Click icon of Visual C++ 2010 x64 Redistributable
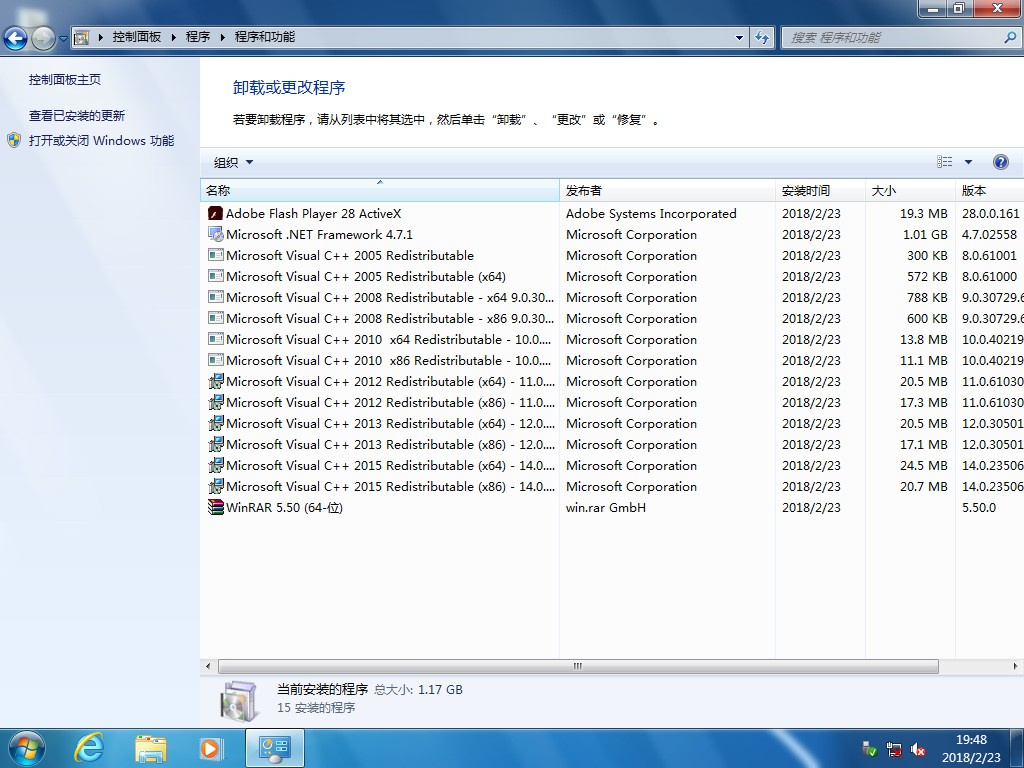The image size is (1024, 768). 216,339
